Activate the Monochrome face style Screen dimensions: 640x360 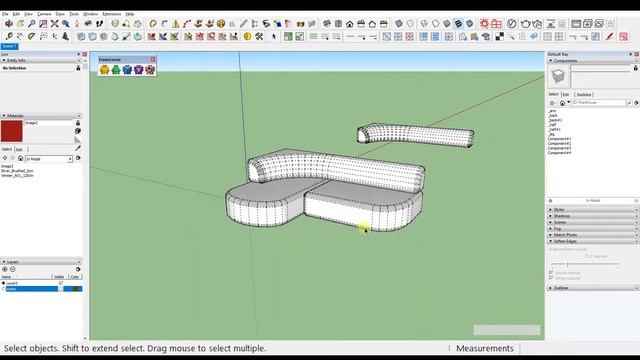coord(470,24)
